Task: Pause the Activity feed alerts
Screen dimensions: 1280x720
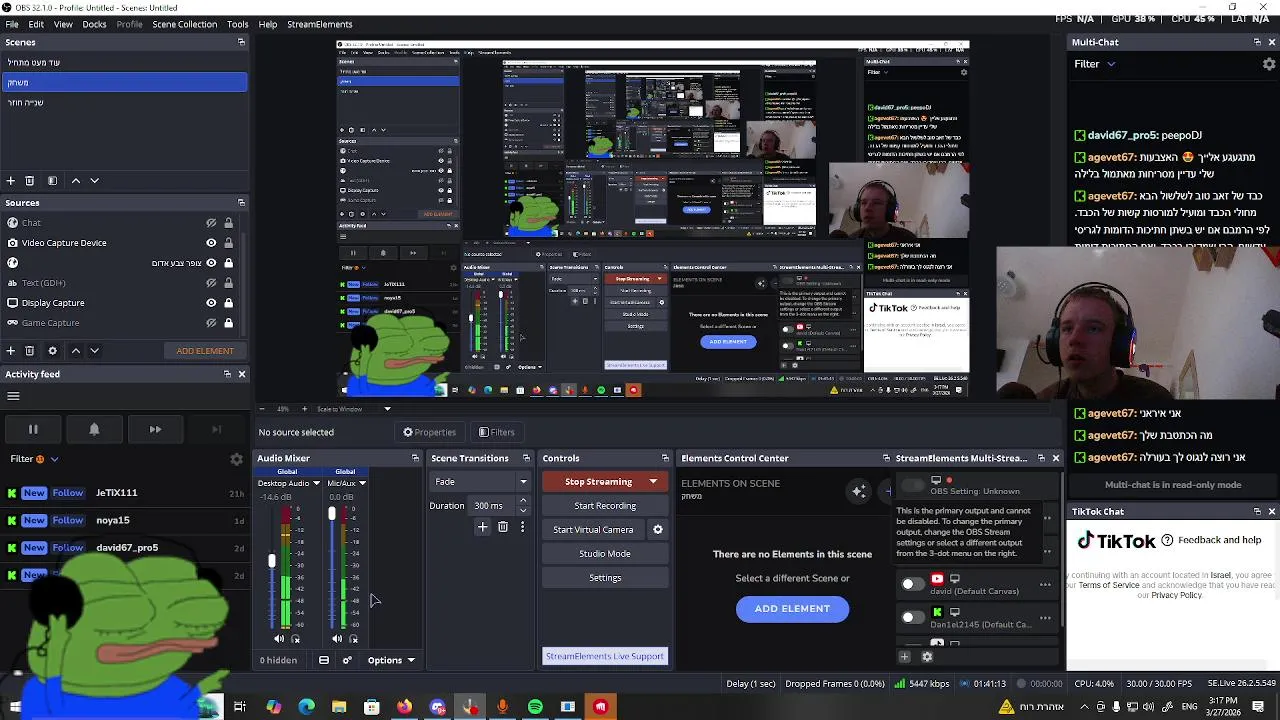Action: coord(33,429)
